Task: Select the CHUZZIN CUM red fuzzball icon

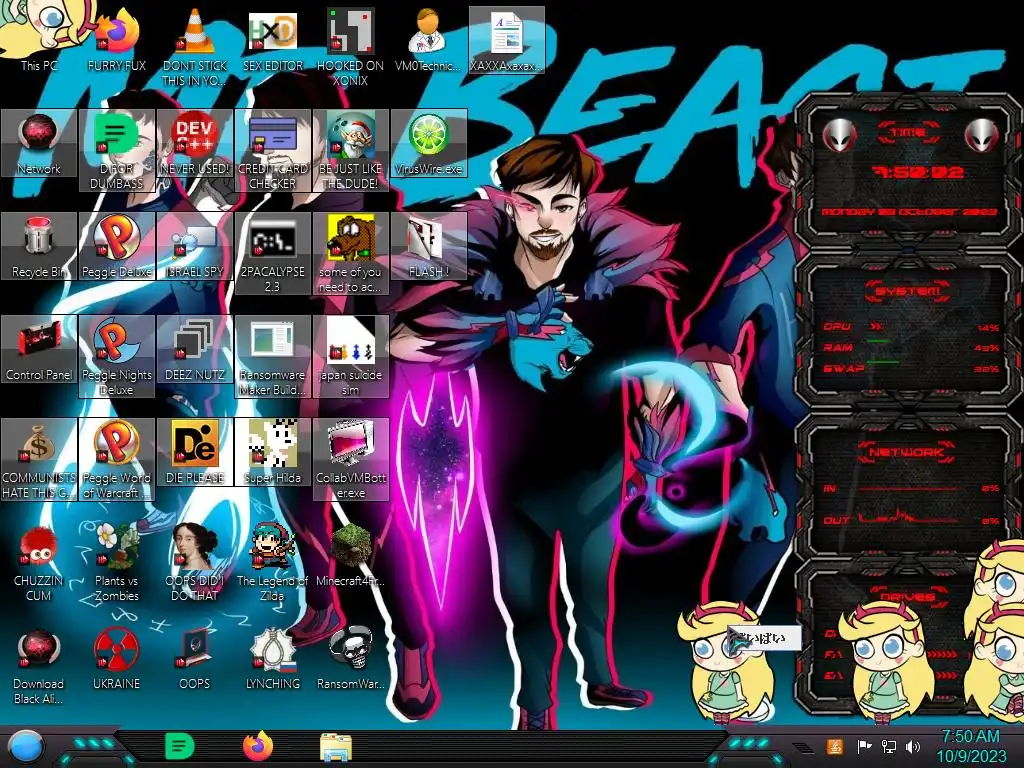Action: tap(39, 563)
